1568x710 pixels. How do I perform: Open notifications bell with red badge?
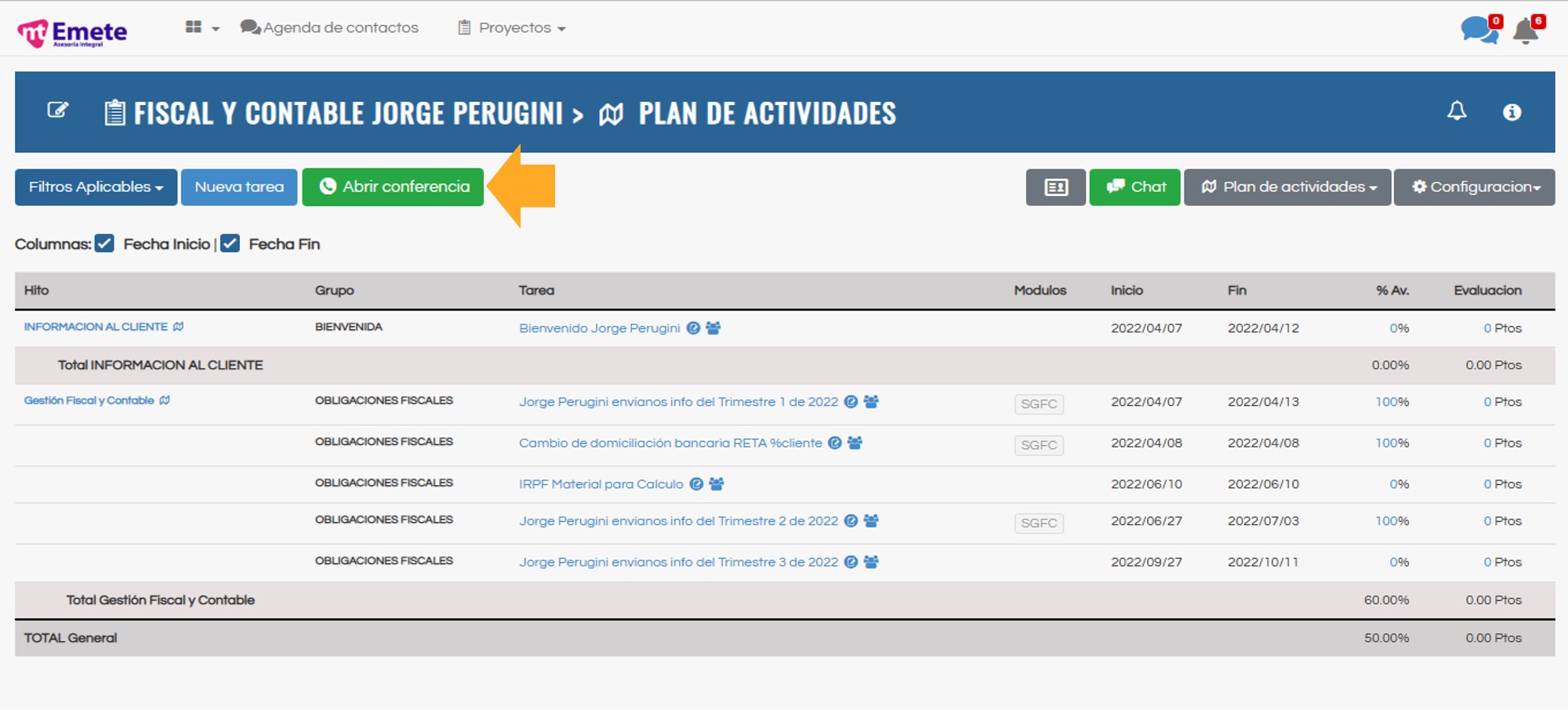click(1526, 31)
